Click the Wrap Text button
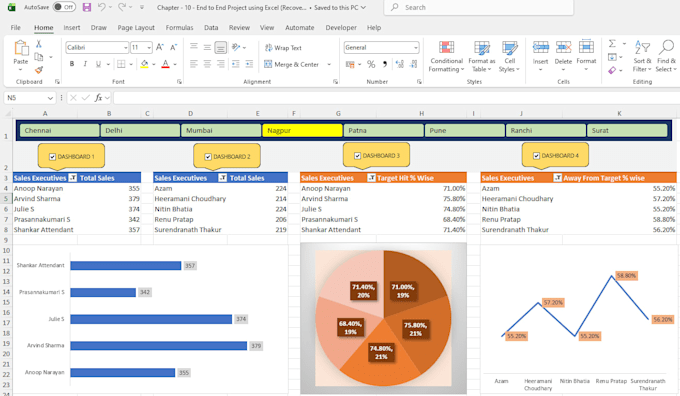Image resolution: width=680 pixels, height=396 pixels. 283,48
